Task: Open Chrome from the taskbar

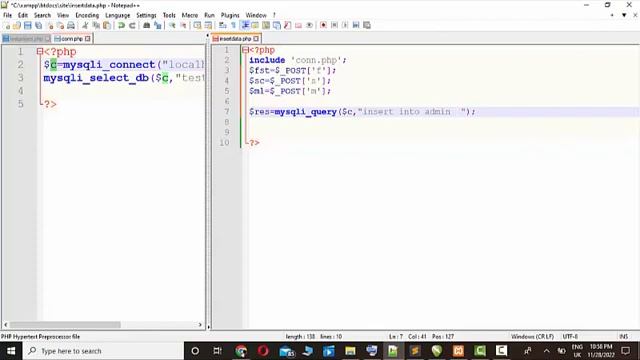Action: click(x=241, y=351)
